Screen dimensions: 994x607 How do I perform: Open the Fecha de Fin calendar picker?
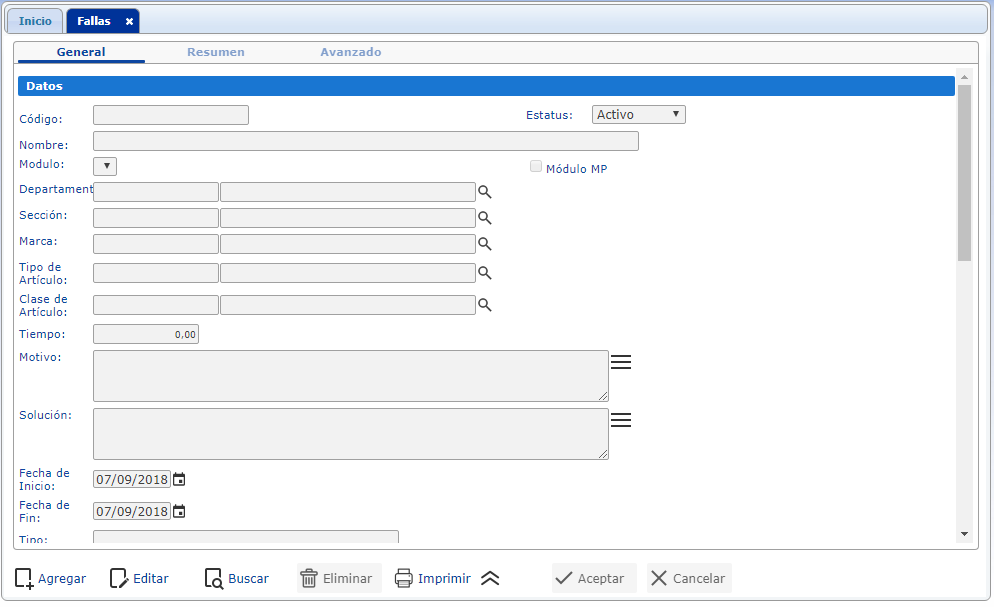[x=179, y=512]
